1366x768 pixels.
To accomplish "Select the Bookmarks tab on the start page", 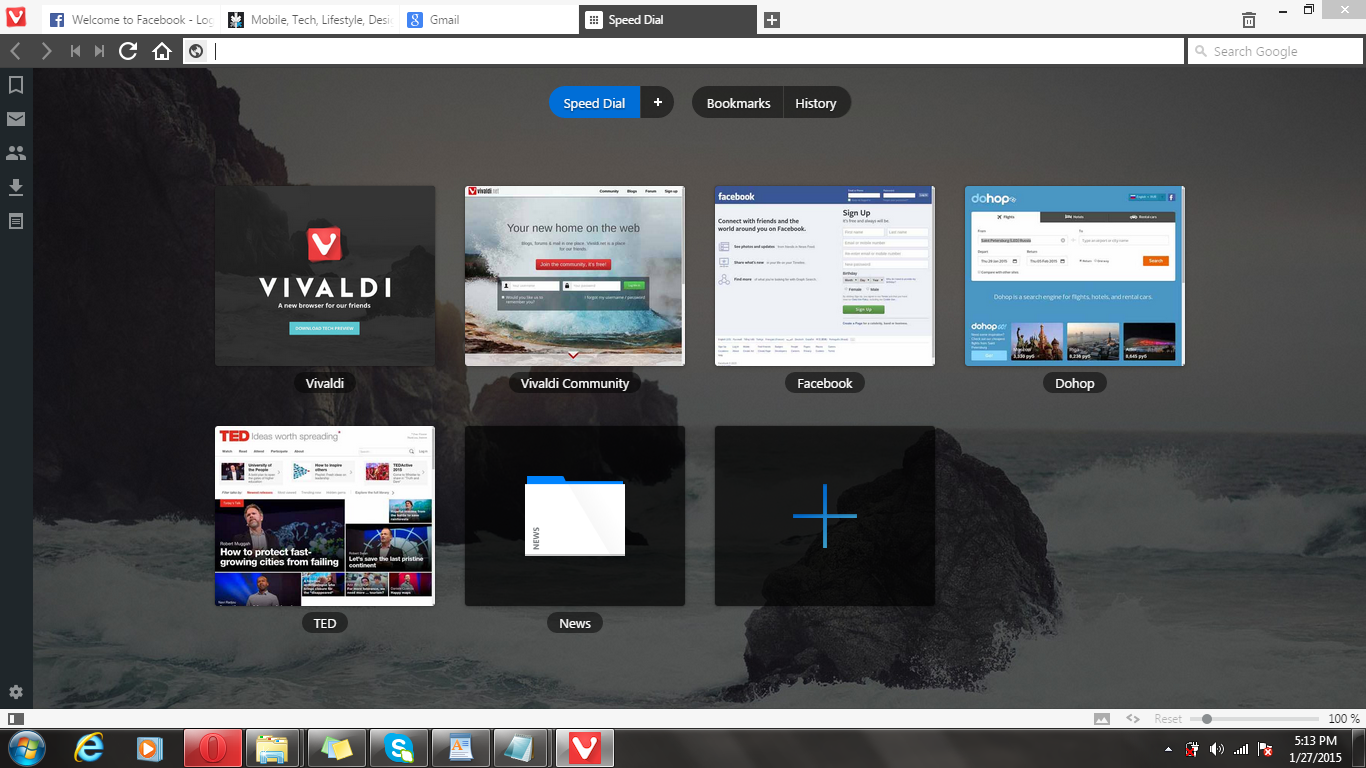I will 738,103.
